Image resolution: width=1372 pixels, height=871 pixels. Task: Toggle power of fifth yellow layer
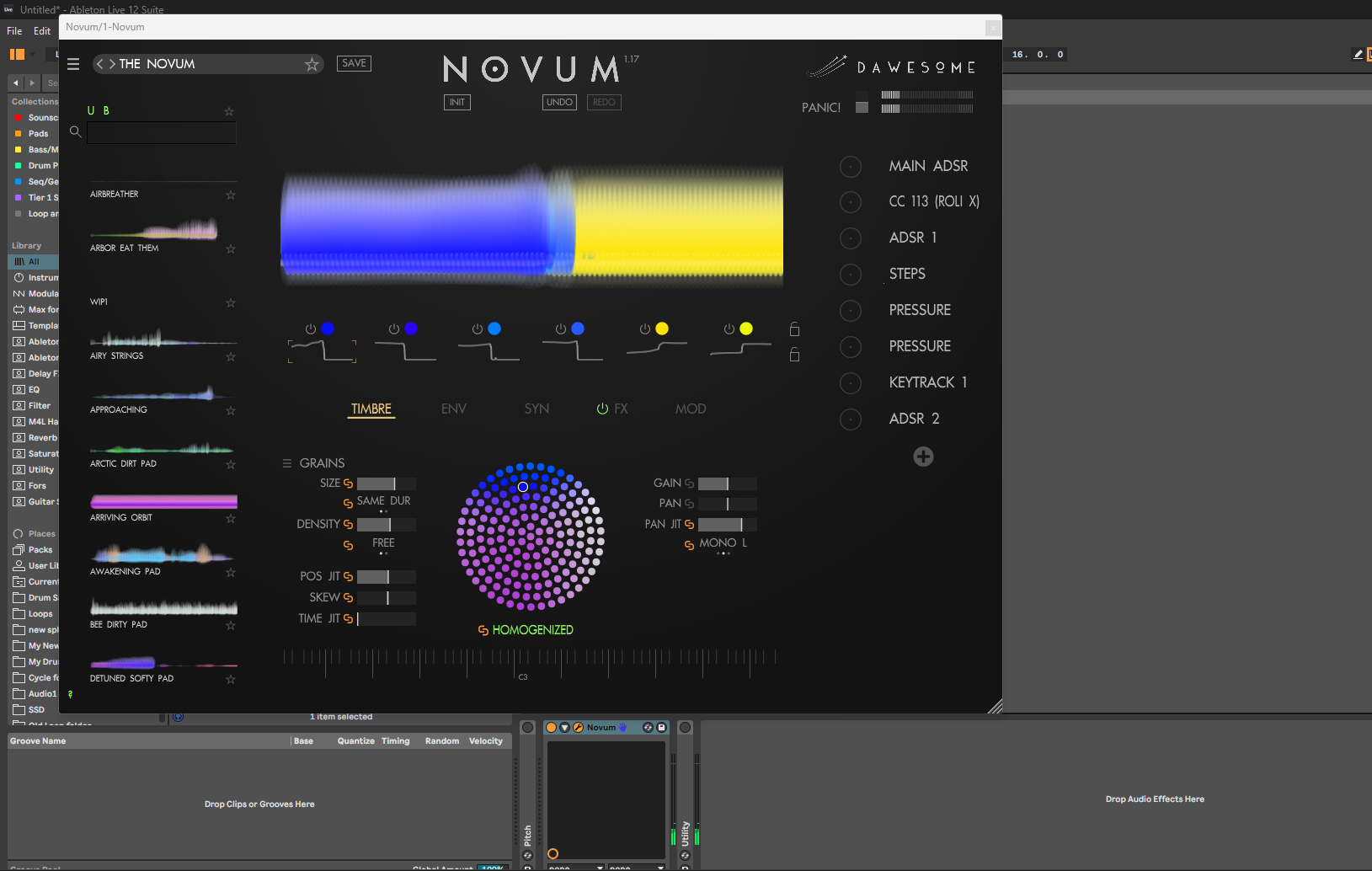click(x=644, y=329)
